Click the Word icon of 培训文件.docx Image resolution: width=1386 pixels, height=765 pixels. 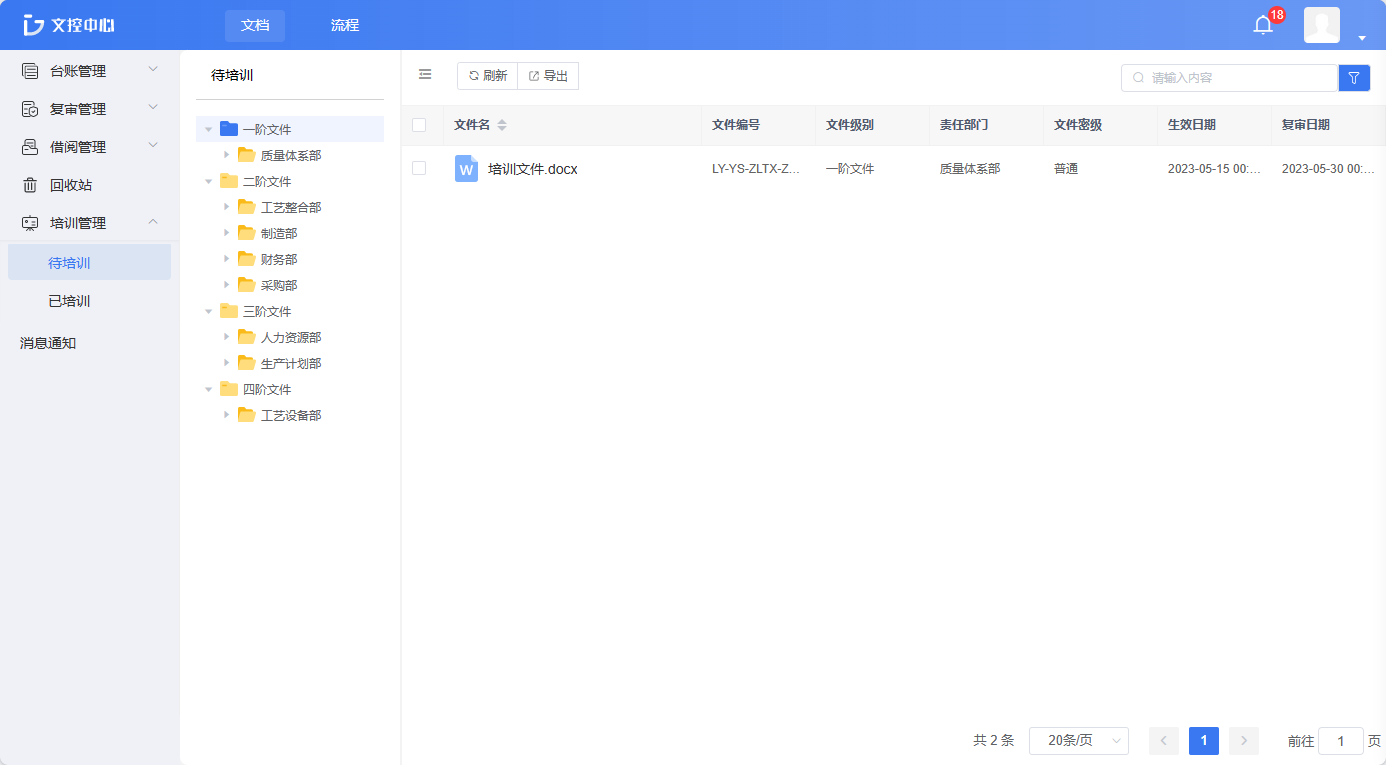tap(465, 169)
